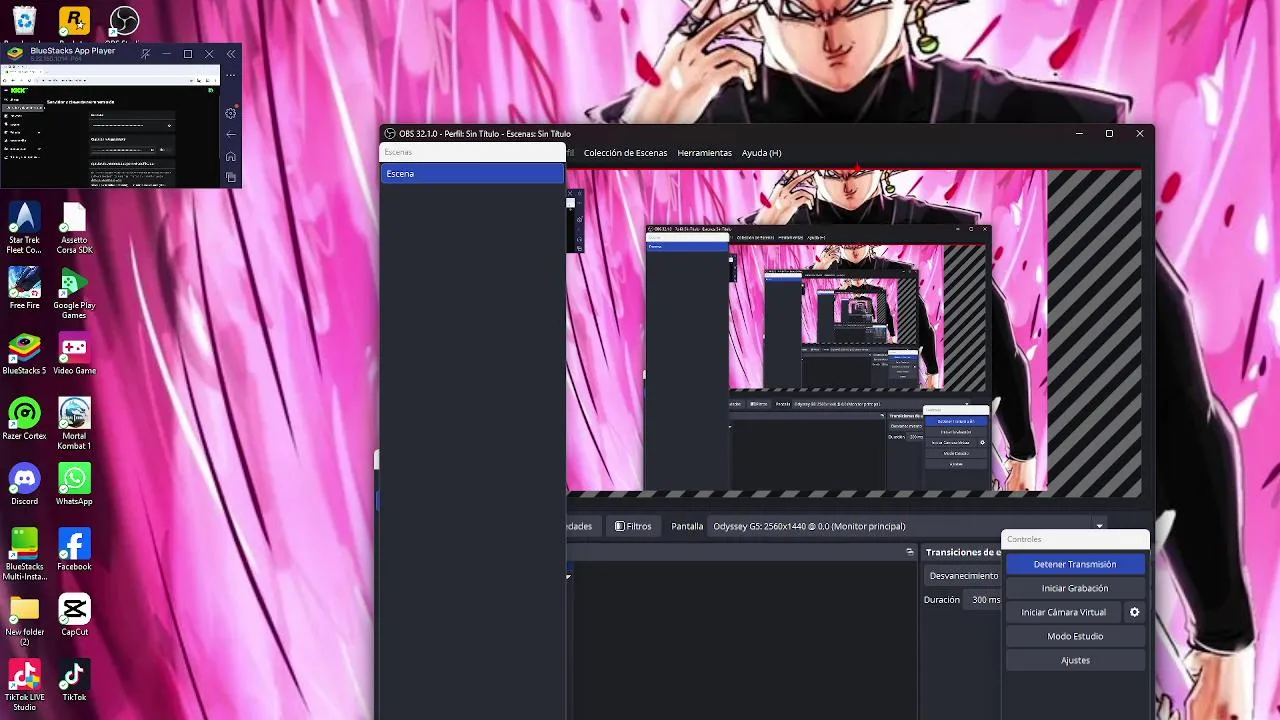The width and height of the screenshot is (1280, 720).
Task: Open the Mortal Kombat 1 desktop icon
Action: 74,424
